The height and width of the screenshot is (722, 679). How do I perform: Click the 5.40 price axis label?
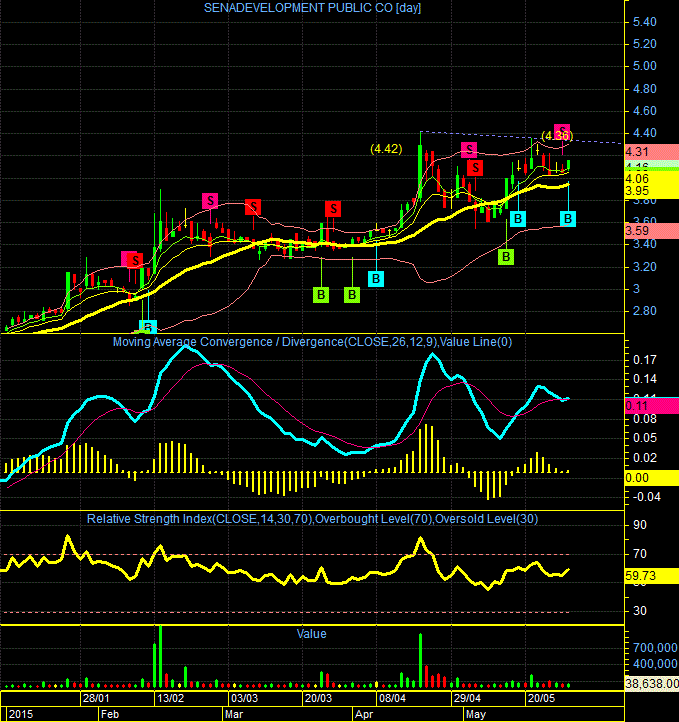click(644, 22)
